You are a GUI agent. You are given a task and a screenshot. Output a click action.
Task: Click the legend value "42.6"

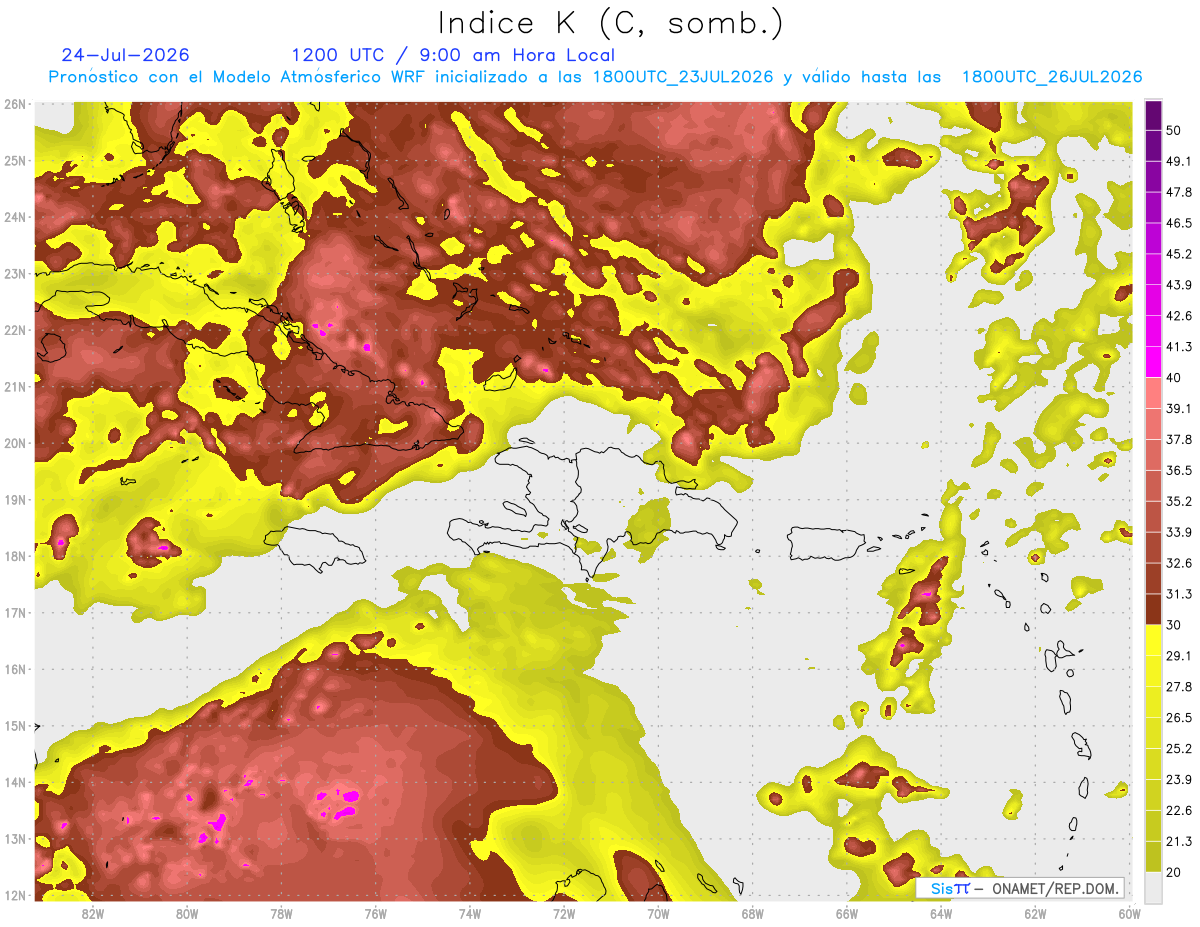(x=1179, y=316)
